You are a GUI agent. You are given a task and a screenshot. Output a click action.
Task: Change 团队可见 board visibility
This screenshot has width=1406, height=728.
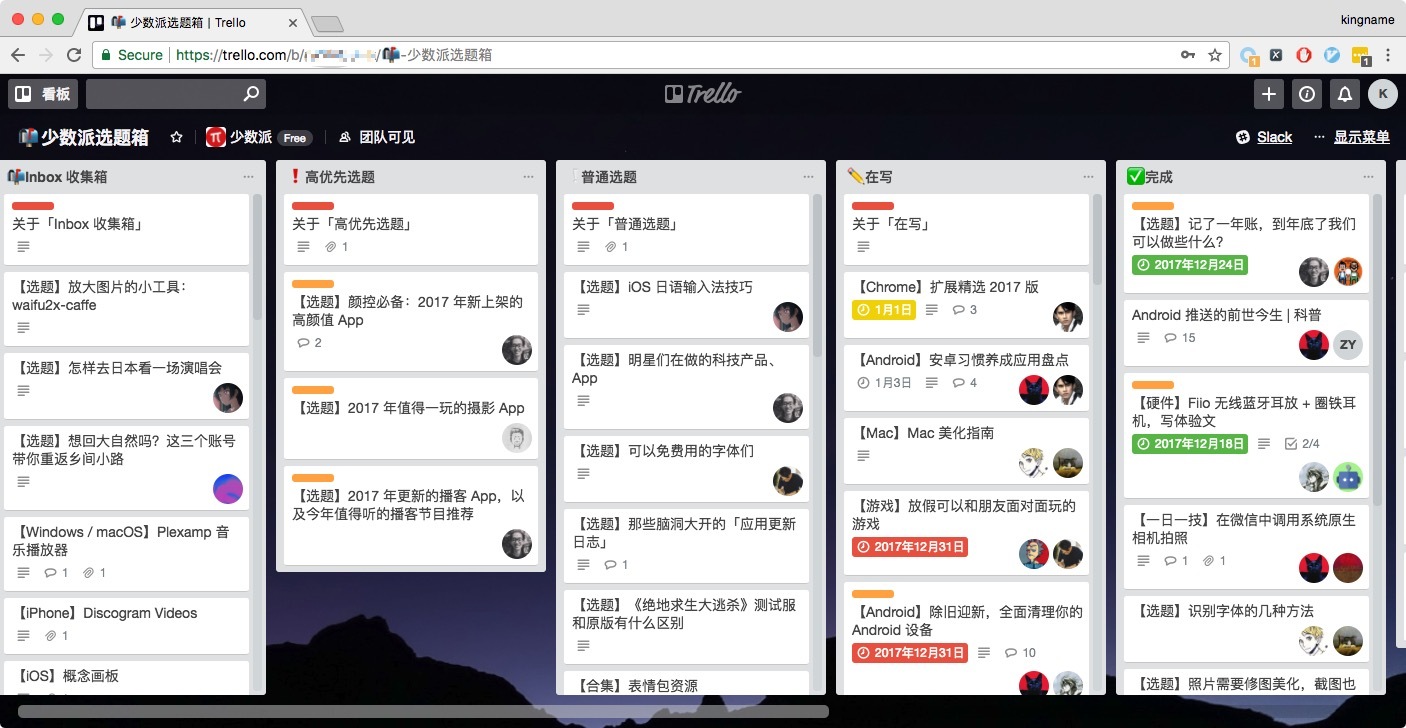point(376,137)
